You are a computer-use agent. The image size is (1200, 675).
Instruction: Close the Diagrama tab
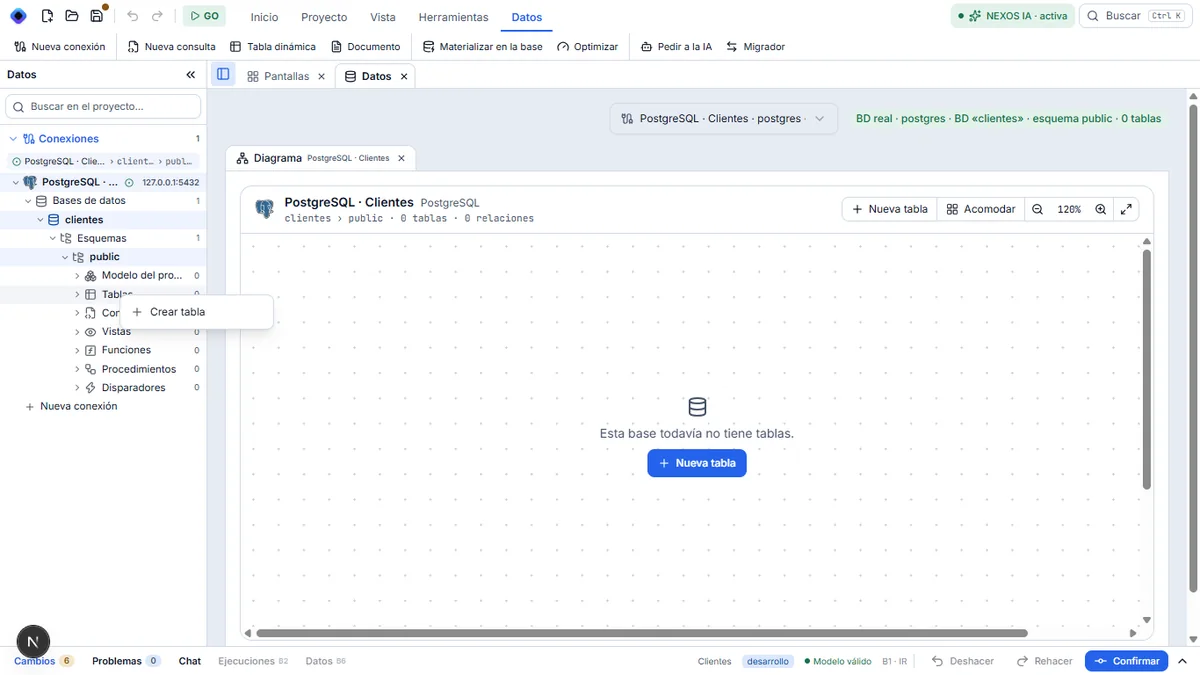(x=401, y=158)
